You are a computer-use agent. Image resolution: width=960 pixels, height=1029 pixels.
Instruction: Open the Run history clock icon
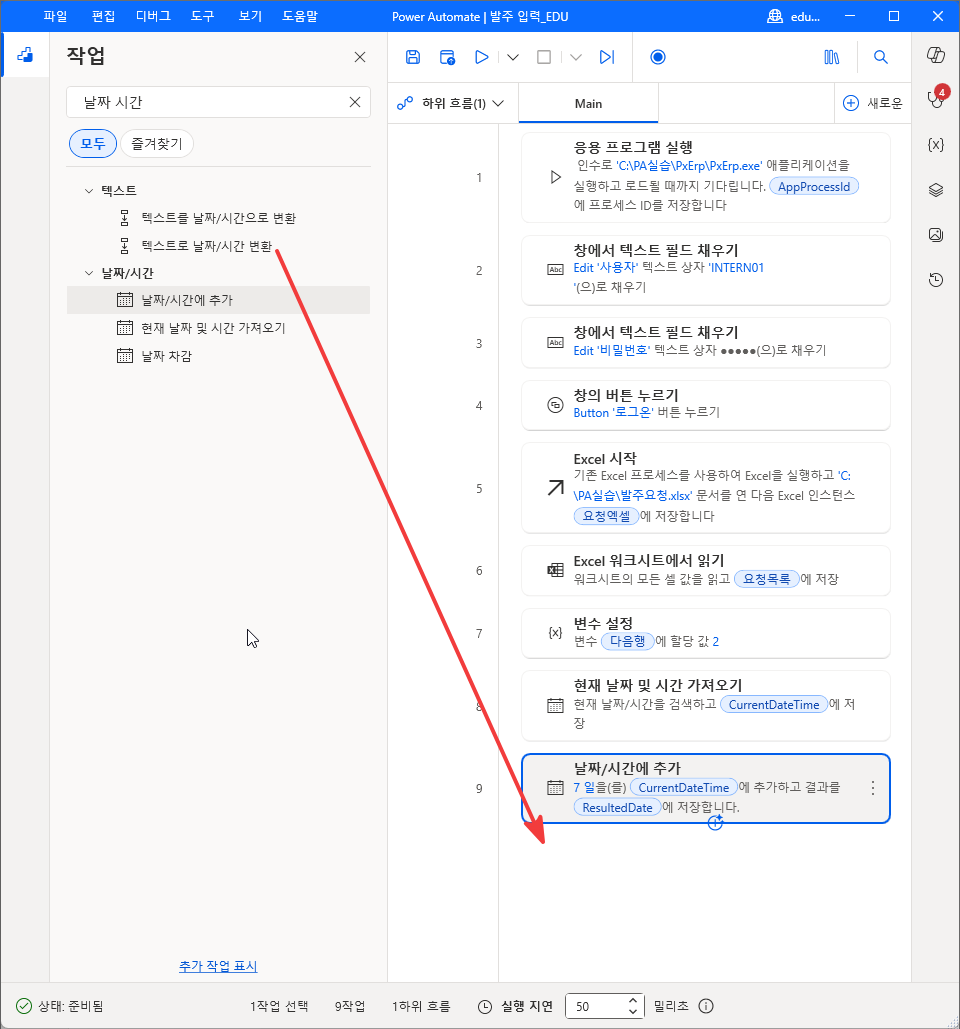[x=936, y=280]
